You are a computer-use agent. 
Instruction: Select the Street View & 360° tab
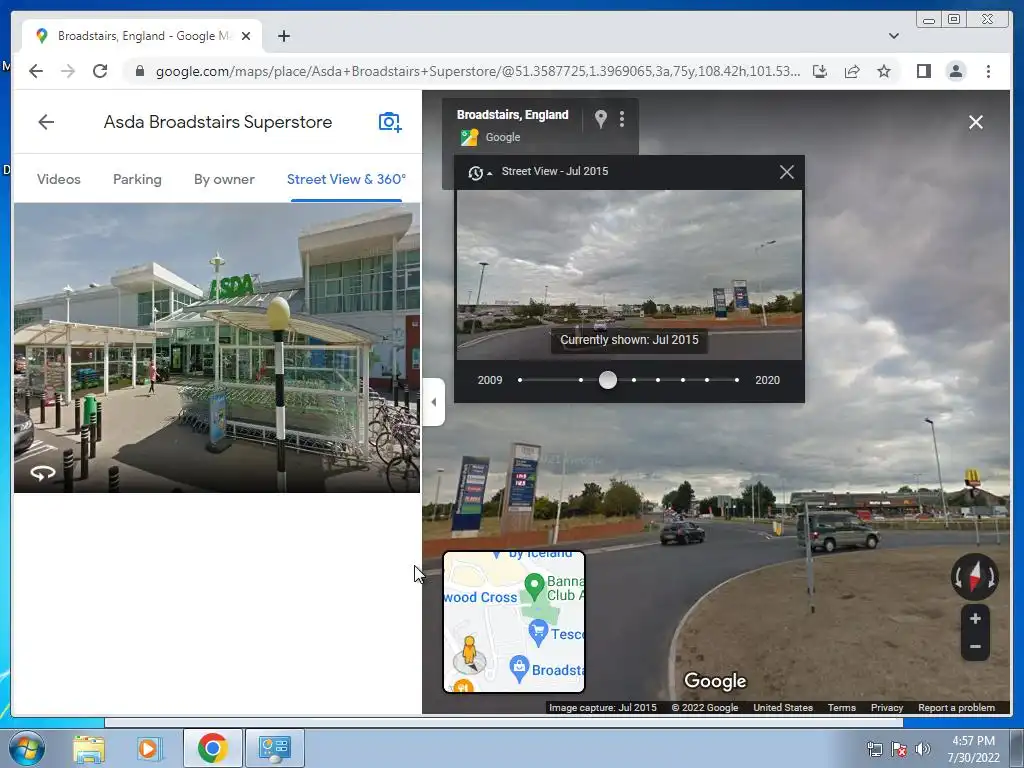tap(346, 179)
